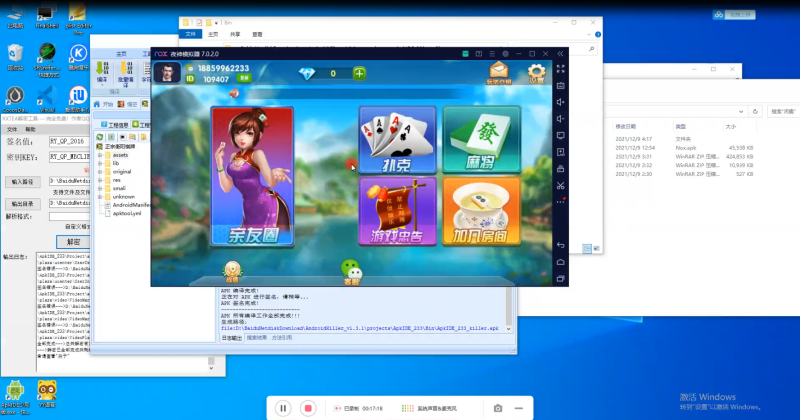Expand the res folder in project tree
The width and height of the screenshot is (800, 420).
[100, 180]
